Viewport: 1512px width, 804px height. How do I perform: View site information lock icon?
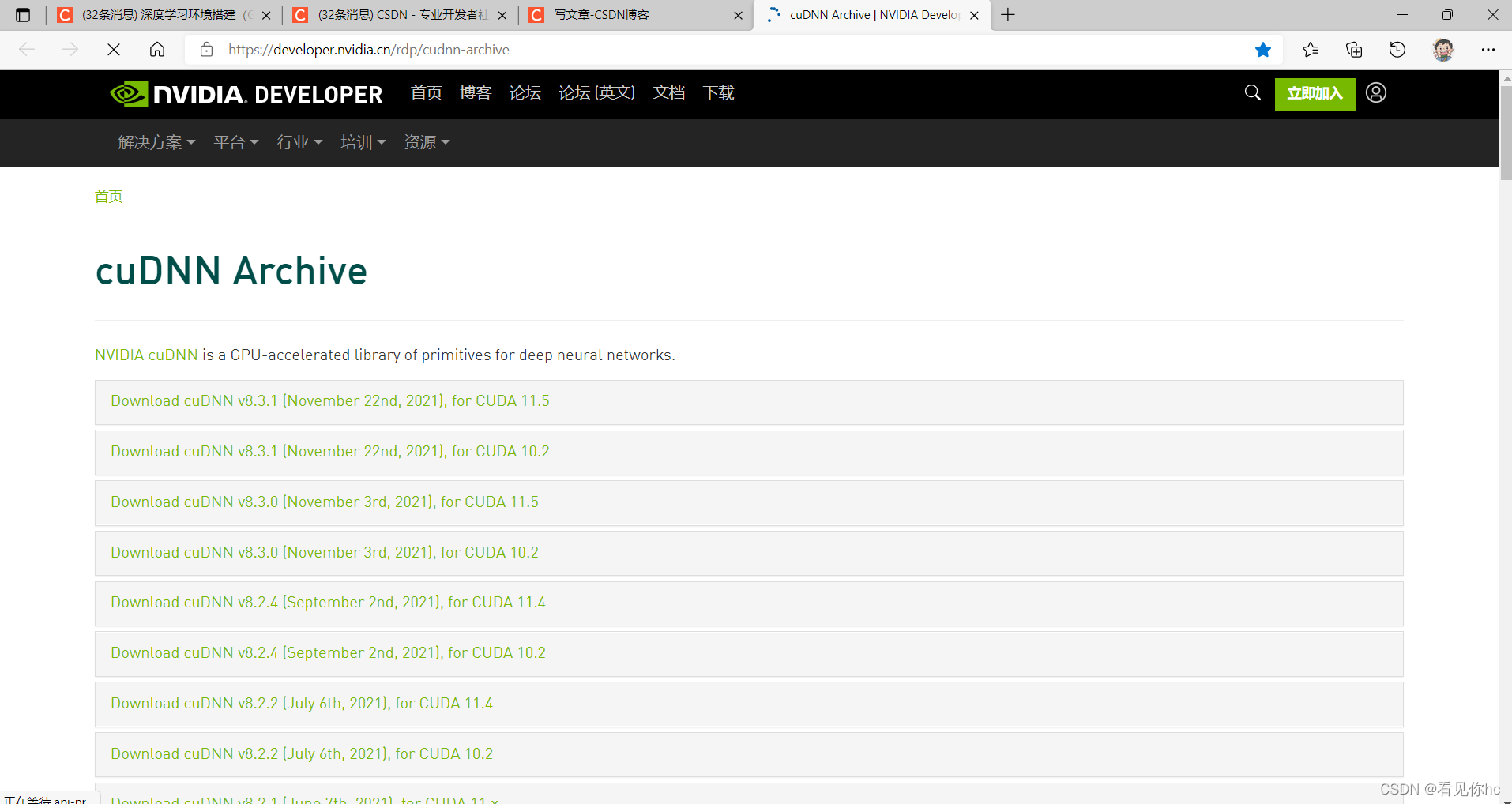pos(206,50)
